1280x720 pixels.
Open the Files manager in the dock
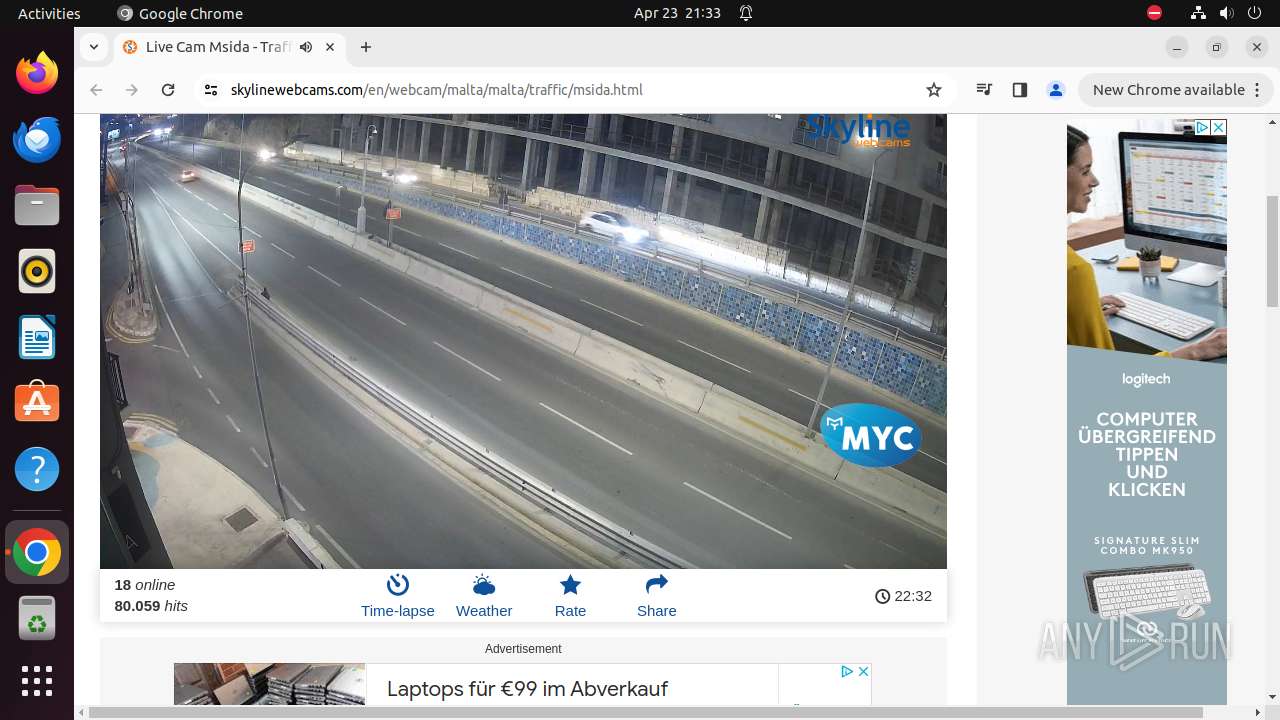(37, 206)
